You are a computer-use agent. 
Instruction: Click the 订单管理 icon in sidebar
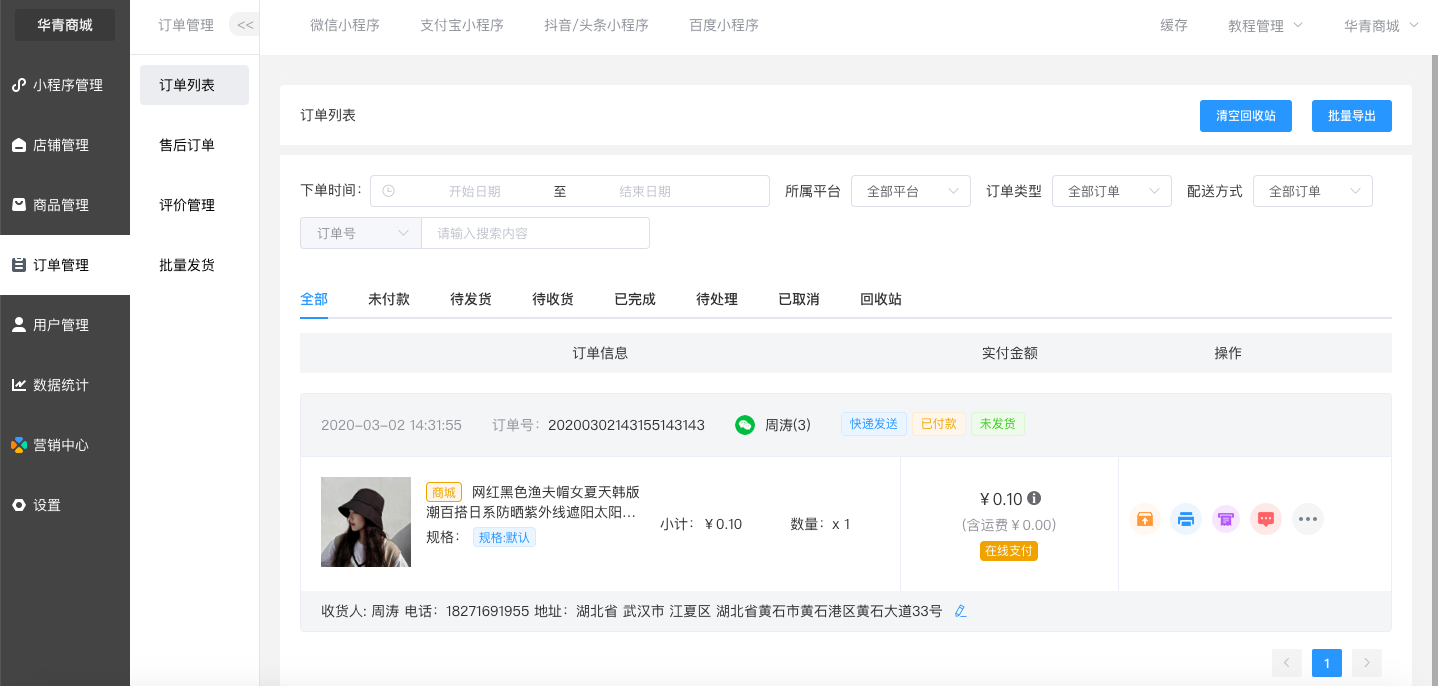pyautogui.click(x=18, y=265)
